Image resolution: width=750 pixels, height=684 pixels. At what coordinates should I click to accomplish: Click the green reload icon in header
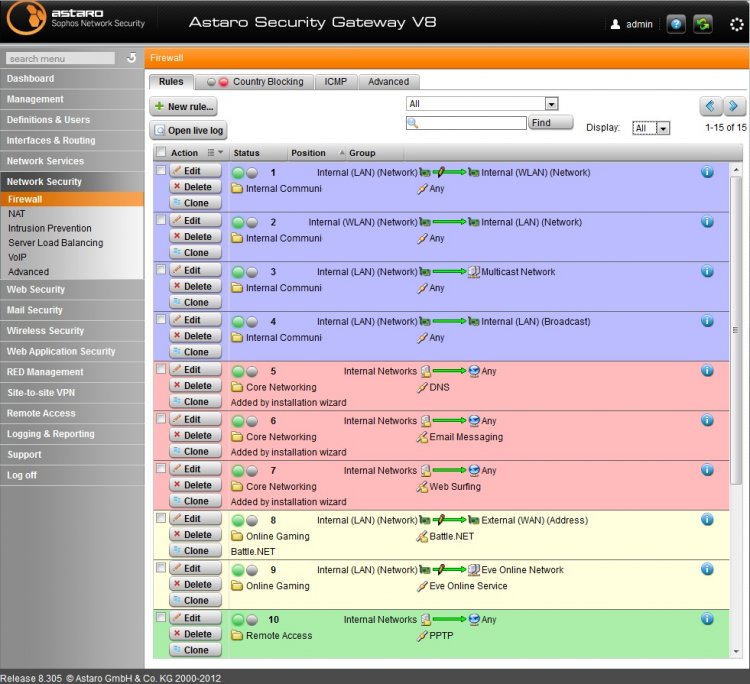coord(704,24)
